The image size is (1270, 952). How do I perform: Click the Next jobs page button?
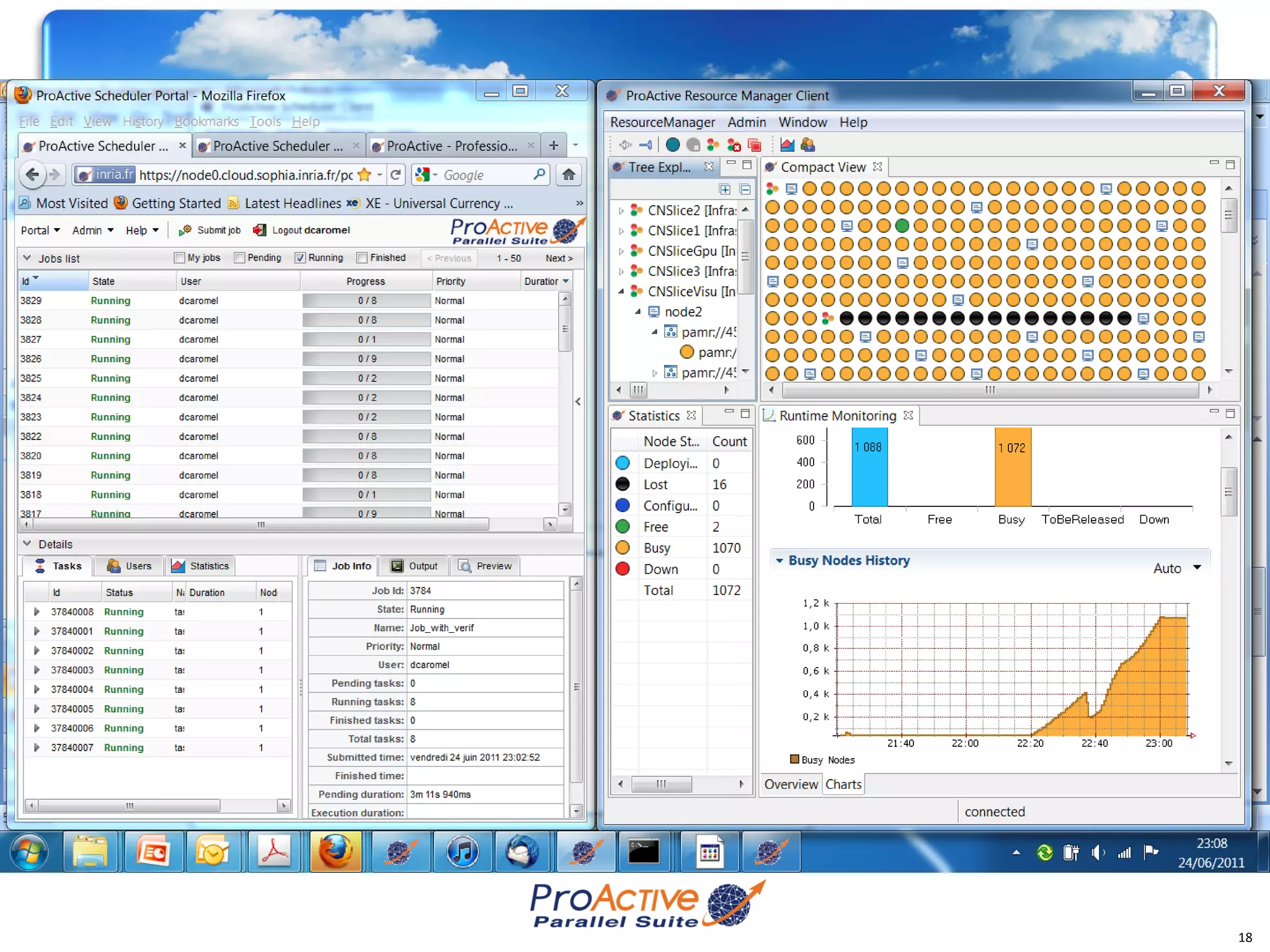(x=558, y=258)
